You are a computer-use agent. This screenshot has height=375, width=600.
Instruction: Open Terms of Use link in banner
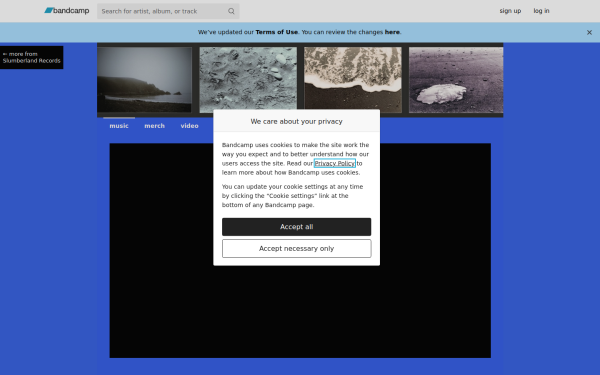point(276,32)
